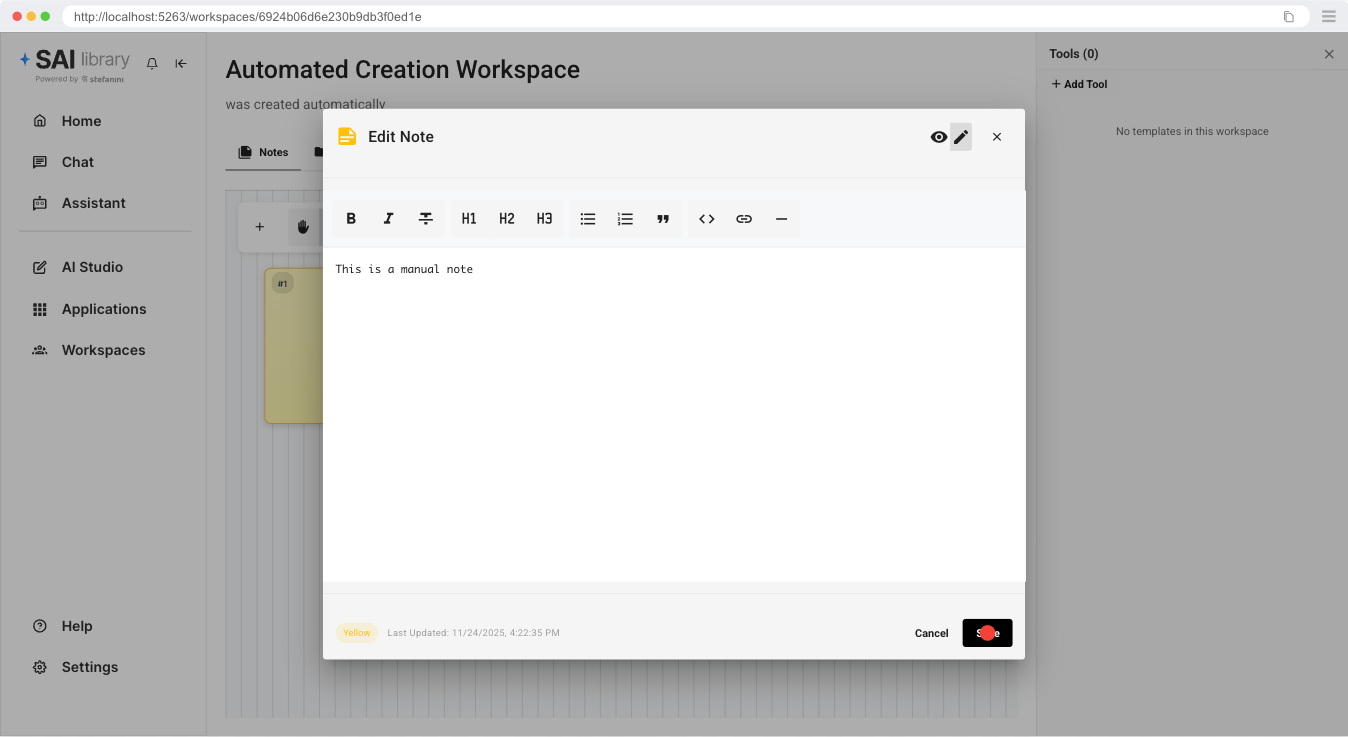The image size is (1348, 737).
Task: Toggle bold formatting in note toolbar
Action: 351,219
